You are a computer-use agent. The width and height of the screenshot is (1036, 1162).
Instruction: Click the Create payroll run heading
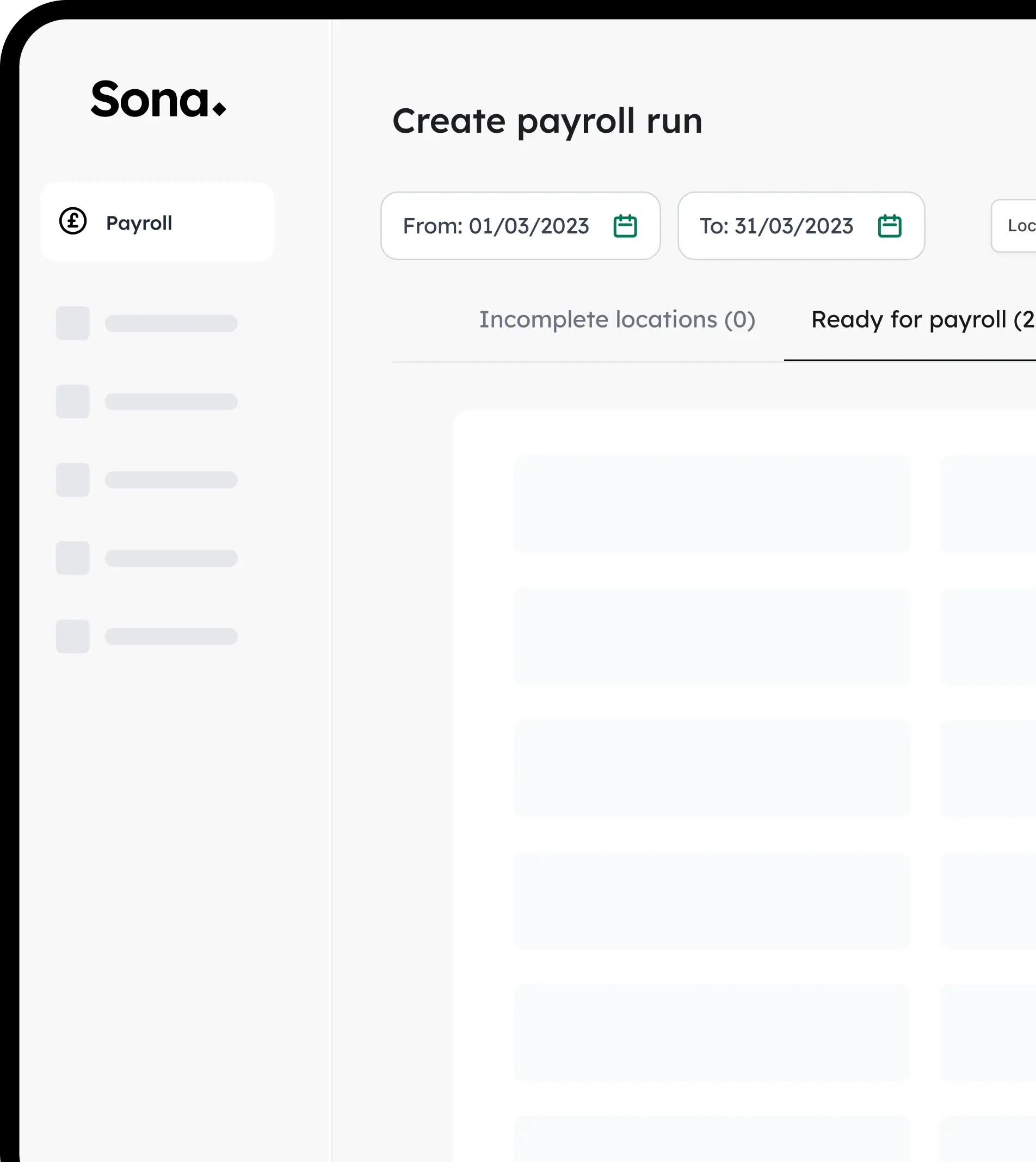(x=547, y=121)
